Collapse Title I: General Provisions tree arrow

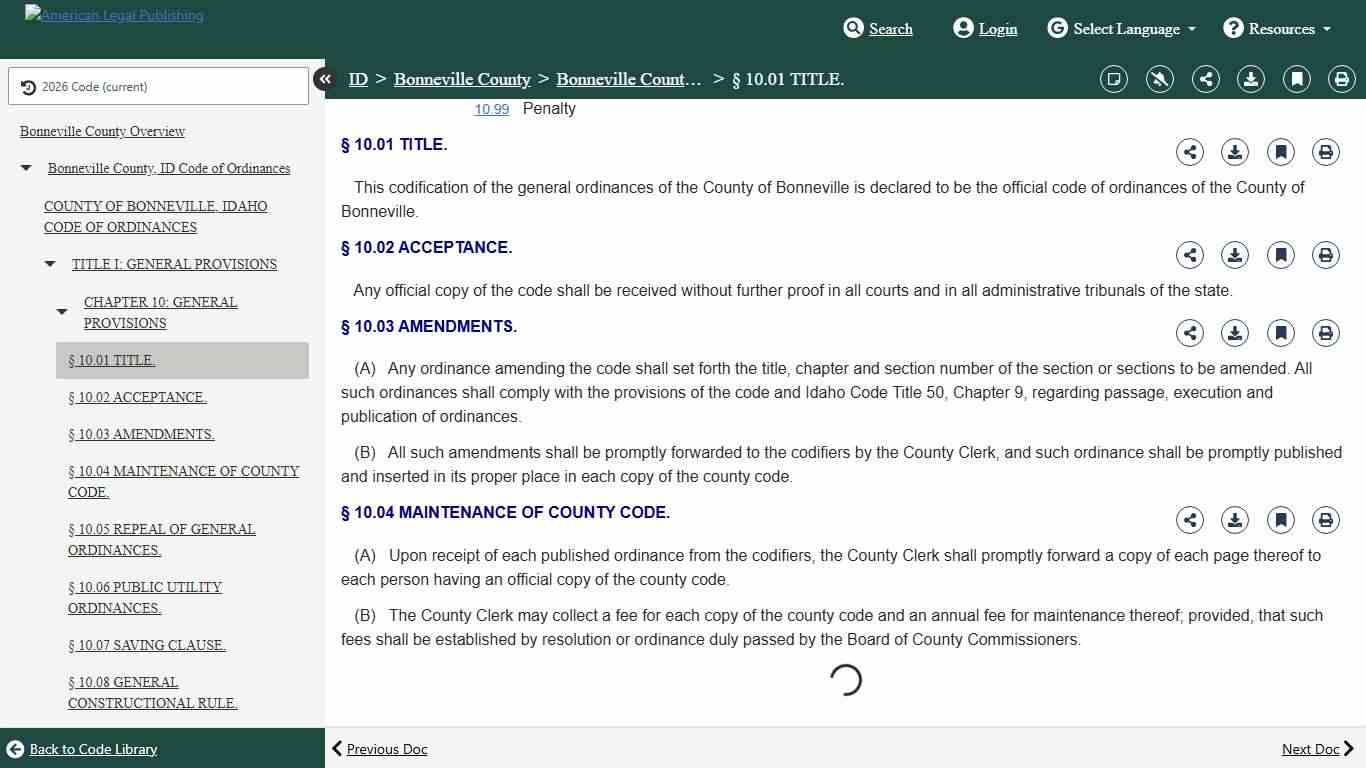click(51, 265)
